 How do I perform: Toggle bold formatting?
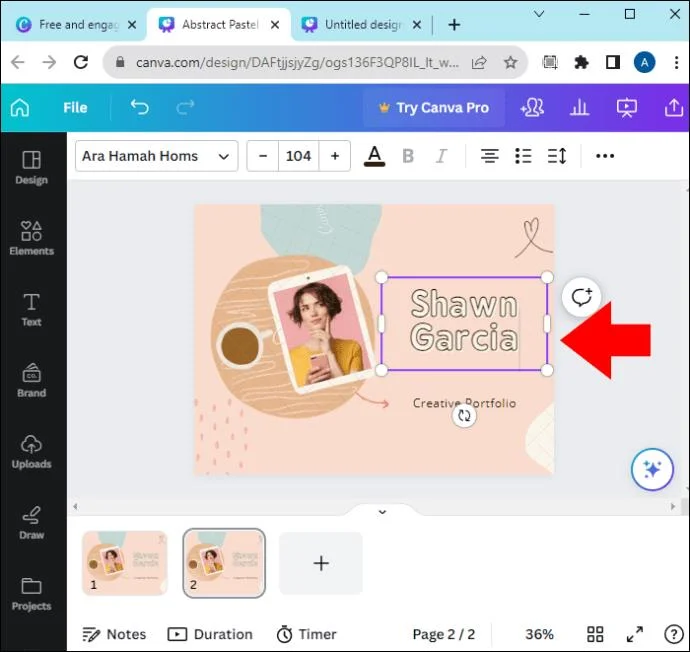(x=408, y=156)
